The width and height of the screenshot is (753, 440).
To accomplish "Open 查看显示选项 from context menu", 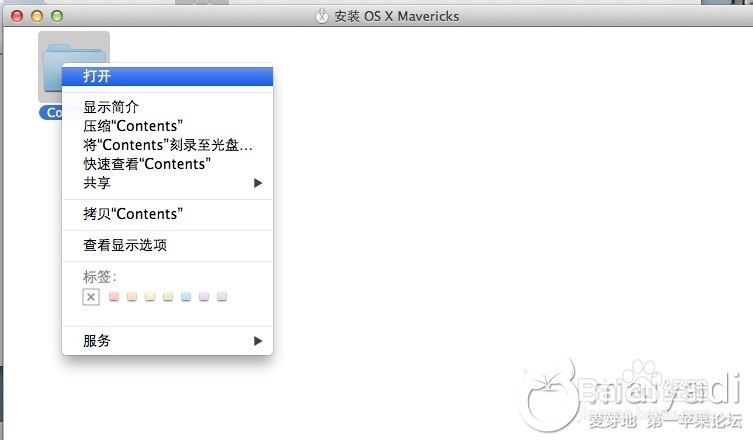I will (125, 245).
